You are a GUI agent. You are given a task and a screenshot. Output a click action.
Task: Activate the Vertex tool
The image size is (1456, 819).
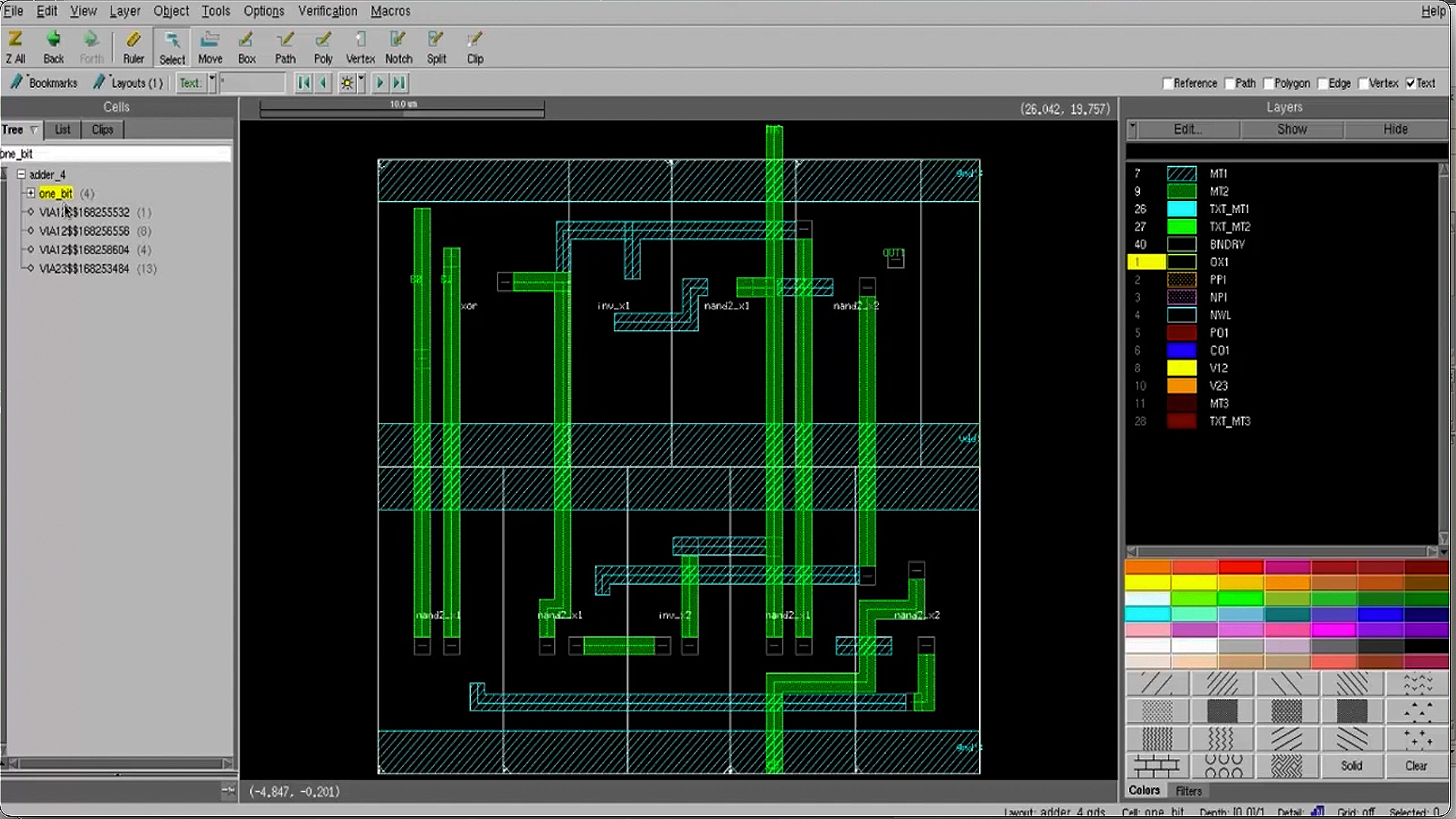pyautogui.click(x=360, y=46)
